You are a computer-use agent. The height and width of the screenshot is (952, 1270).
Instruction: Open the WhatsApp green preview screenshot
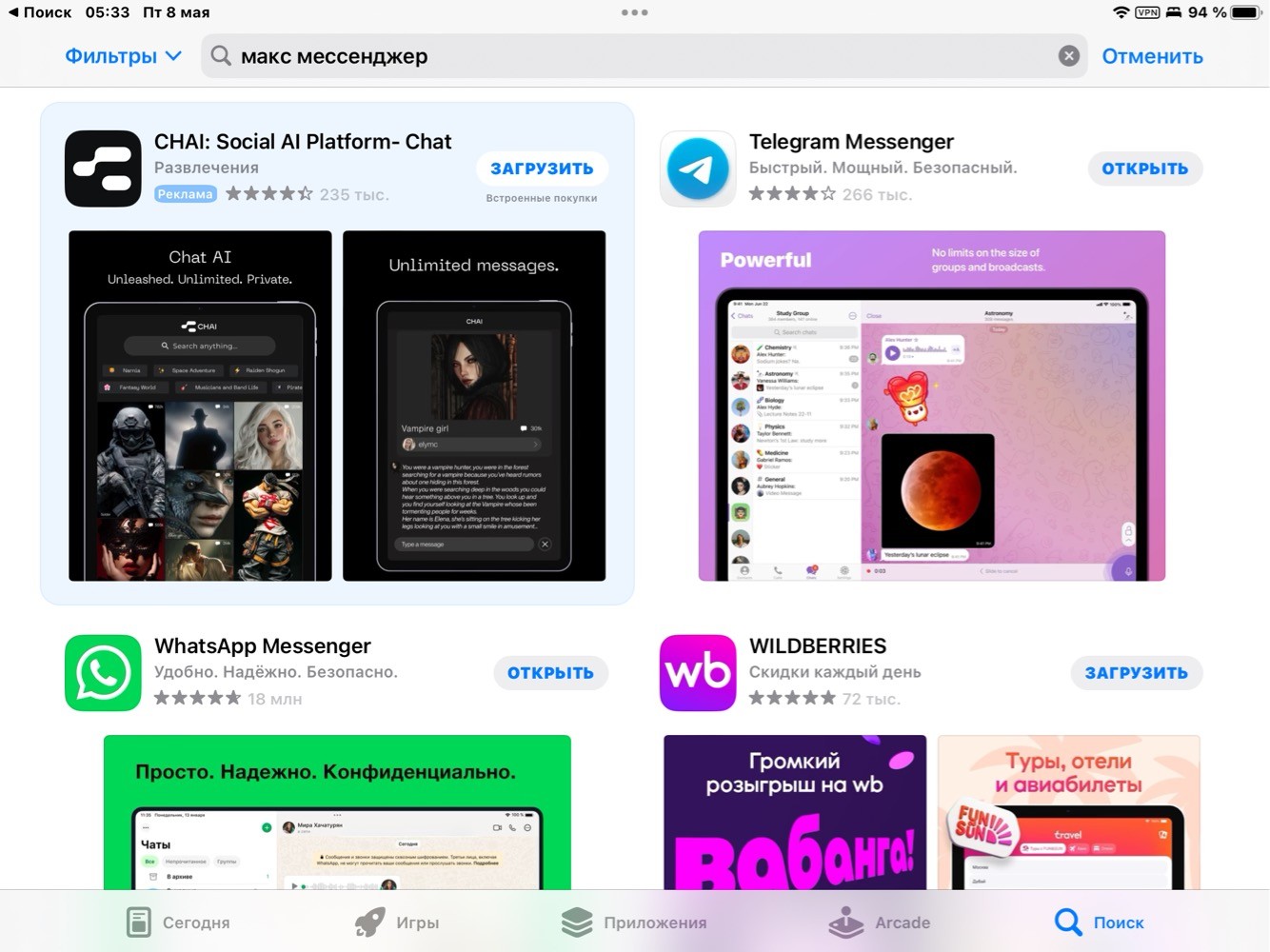pos(337,812)
